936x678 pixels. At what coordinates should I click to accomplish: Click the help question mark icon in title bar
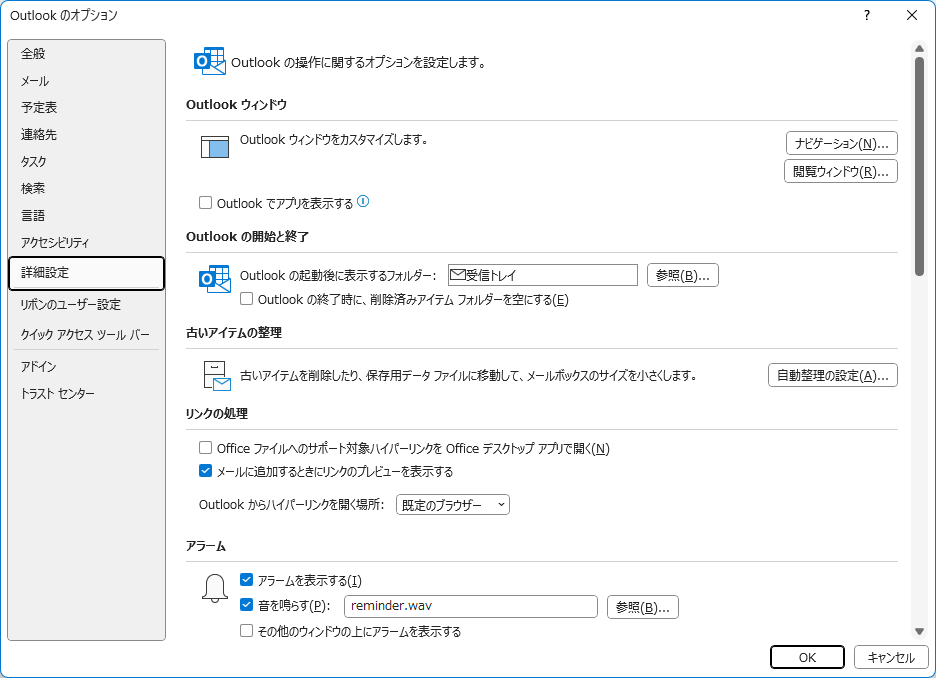pos(866,15)
